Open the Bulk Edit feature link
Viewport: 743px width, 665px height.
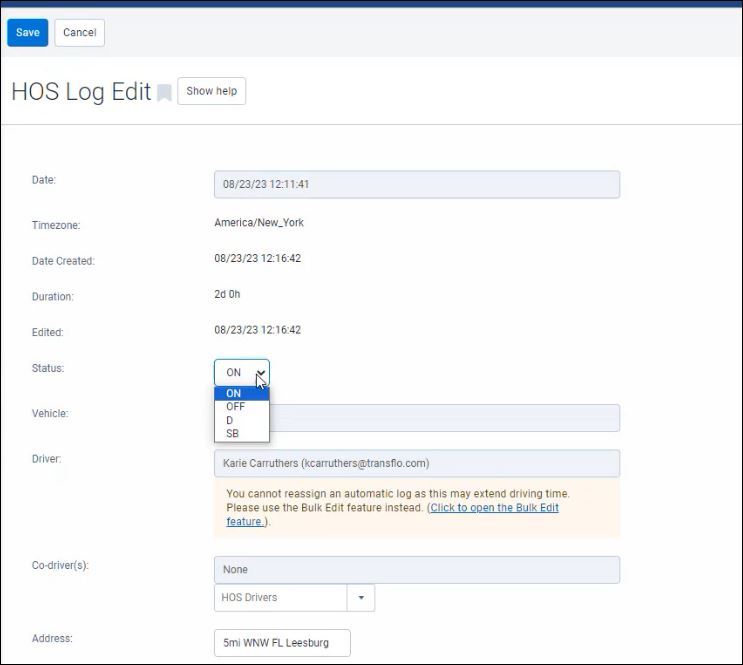point(494,508)
